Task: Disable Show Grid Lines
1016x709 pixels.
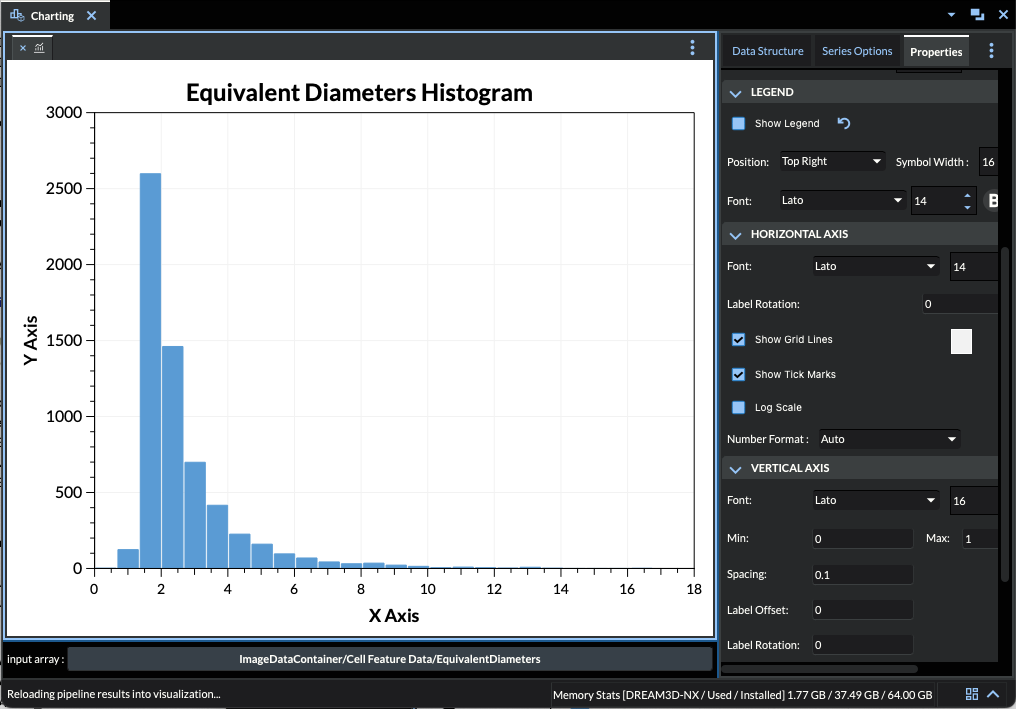Action: coord(738,340)
